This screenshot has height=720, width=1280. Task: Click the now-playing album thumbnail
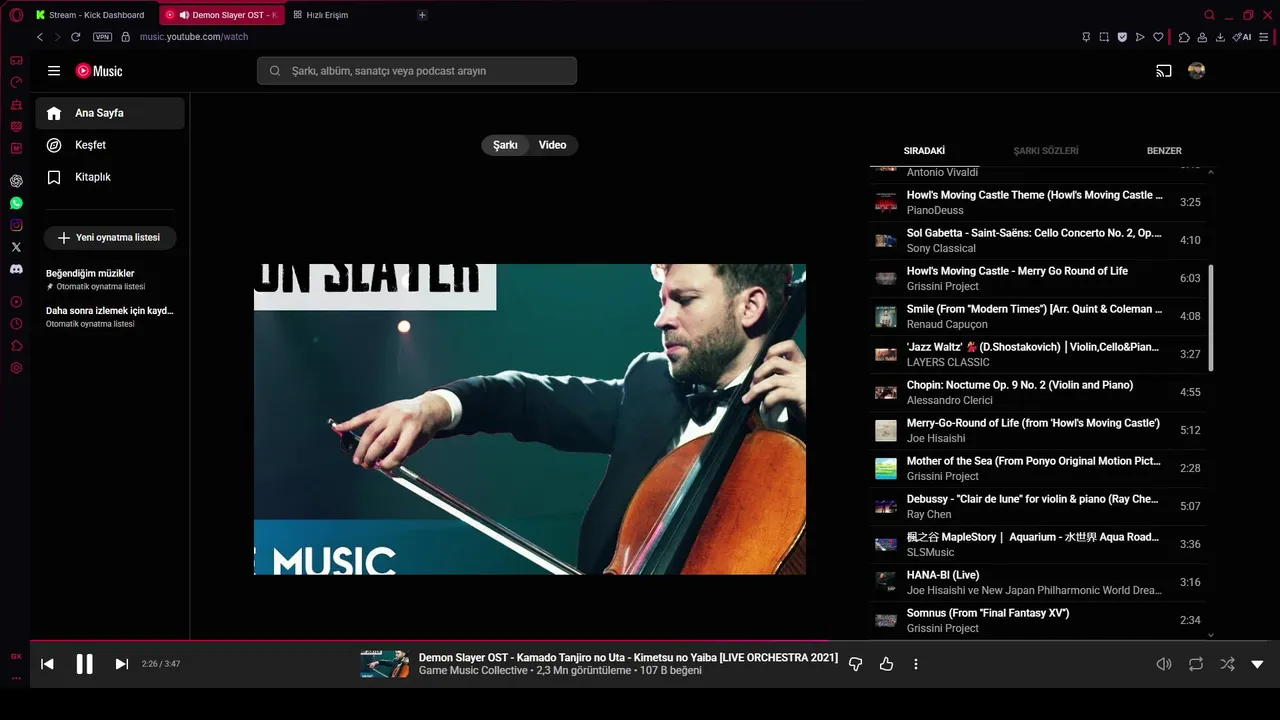385,664
